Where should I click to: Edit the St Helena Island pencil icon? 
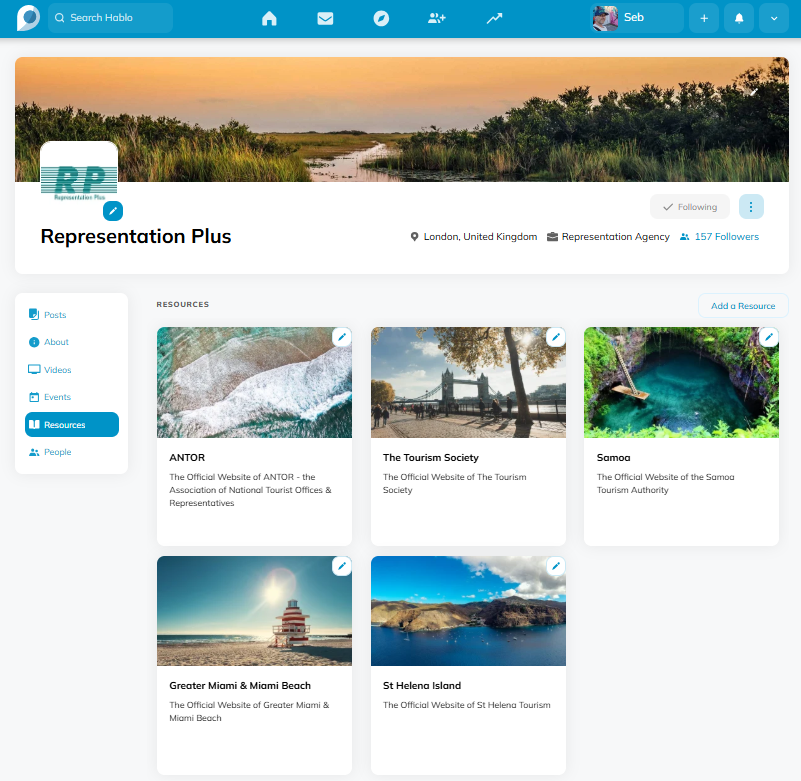[x=556, y=566]
